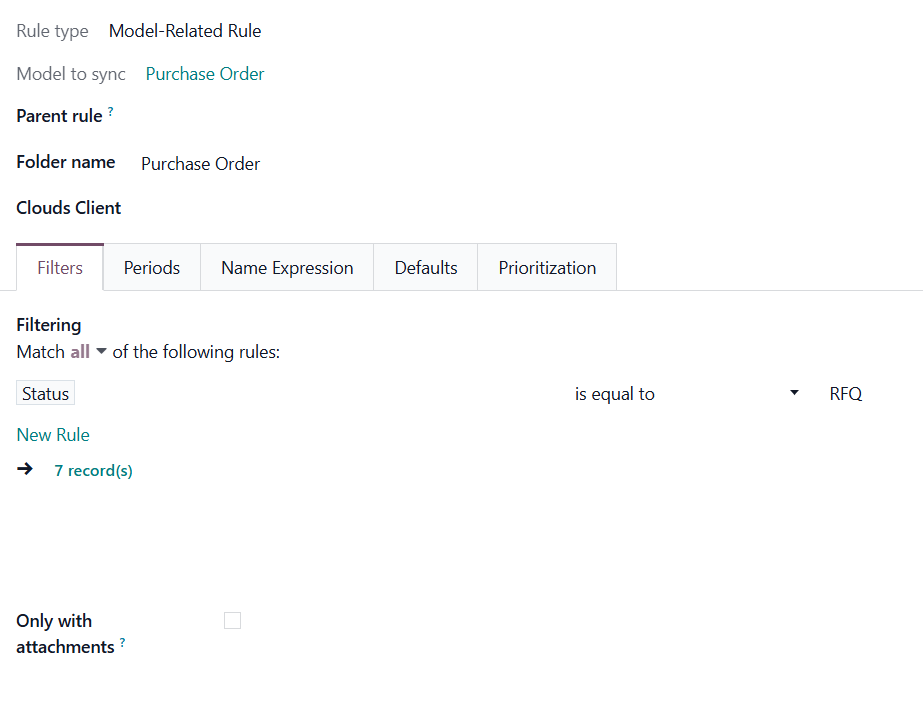923x706 pixels.
Task: View the 7 record(s) link
Action: click(x=93, y=470)
